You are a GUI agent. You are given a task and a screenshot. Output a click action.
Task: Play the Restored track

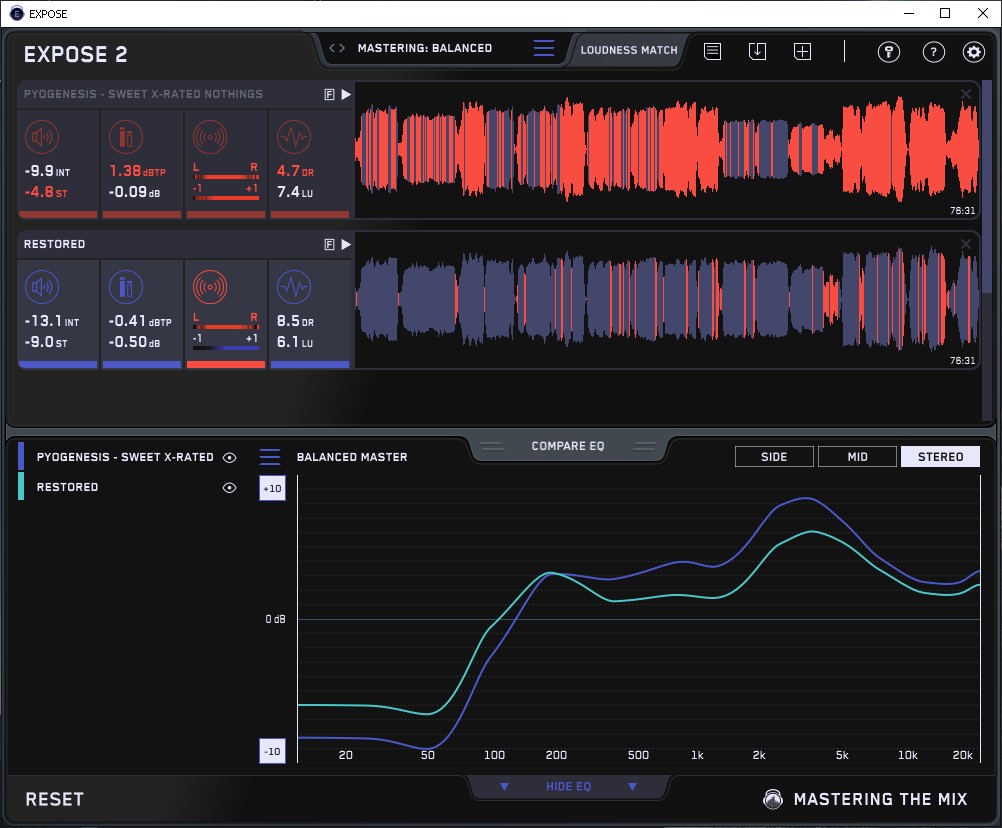tap(346, 244)
